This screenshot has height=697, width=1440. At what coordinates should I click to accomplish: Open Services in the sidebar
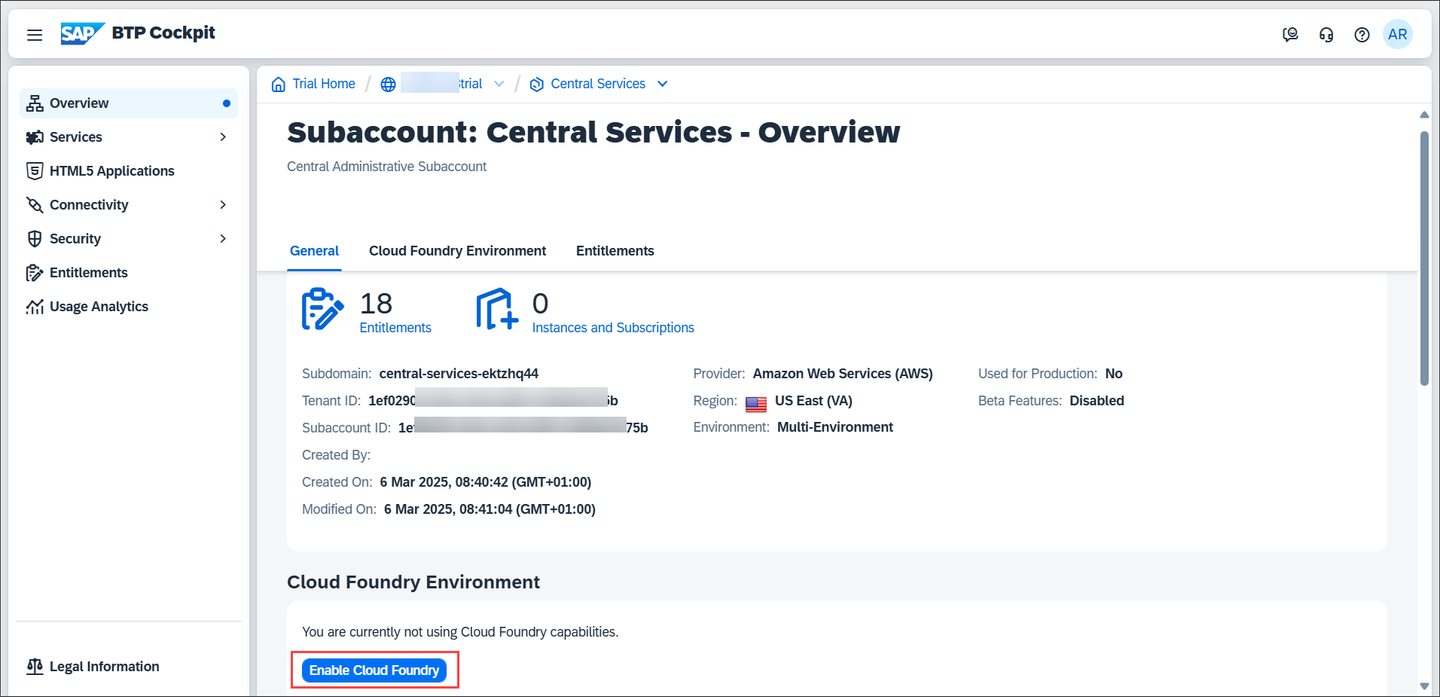pyautogui.click(x=129, y=137)
